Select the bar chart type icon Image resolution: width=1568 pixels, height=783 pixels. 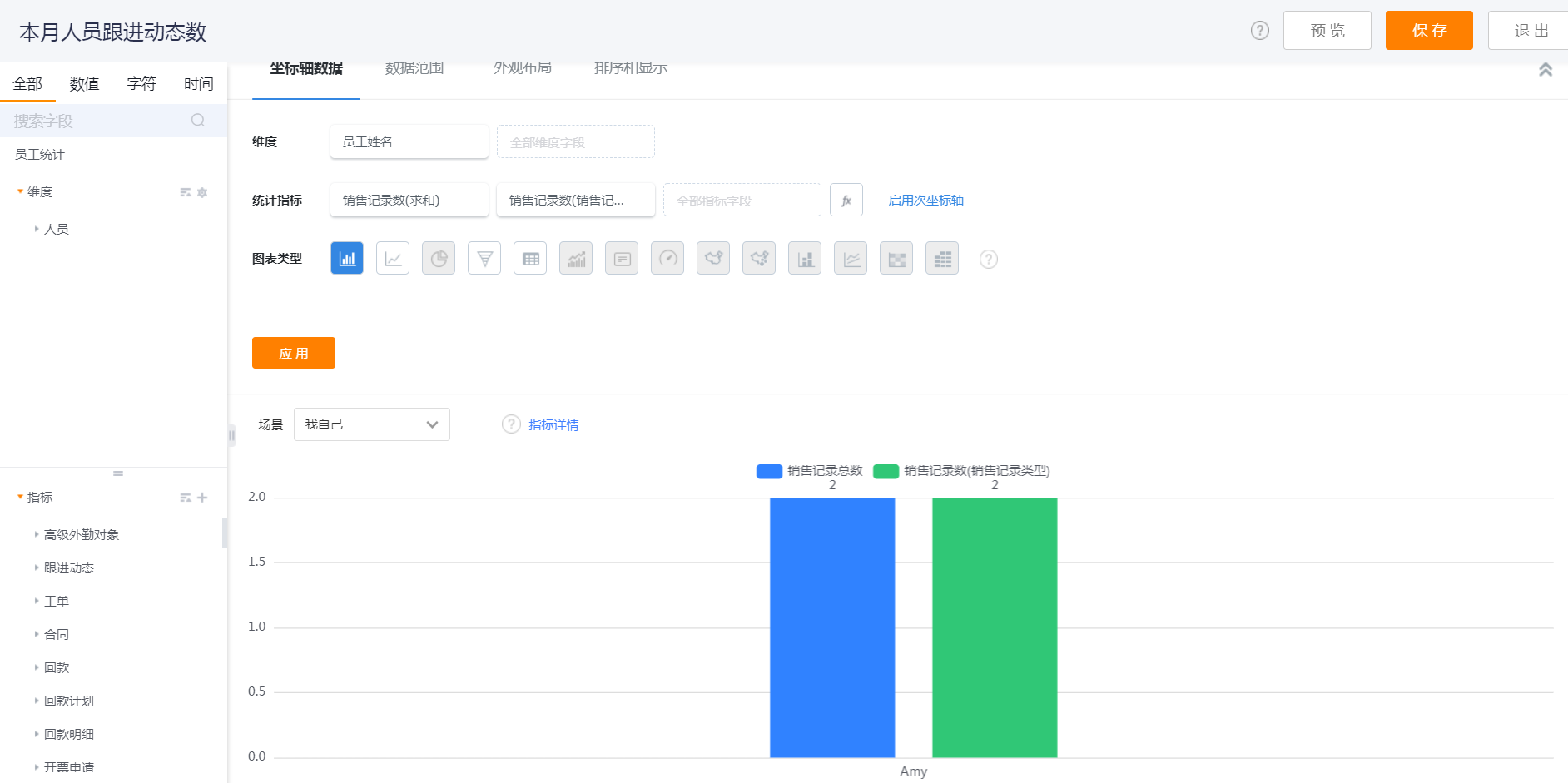point(347,259)
